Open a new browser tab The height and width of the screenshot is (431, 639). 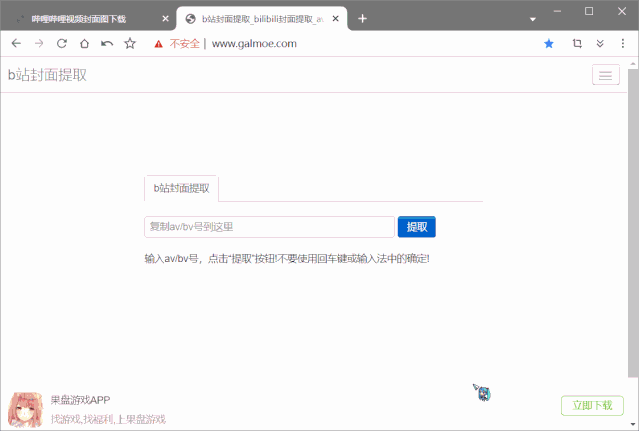click(x=362, y=19)
